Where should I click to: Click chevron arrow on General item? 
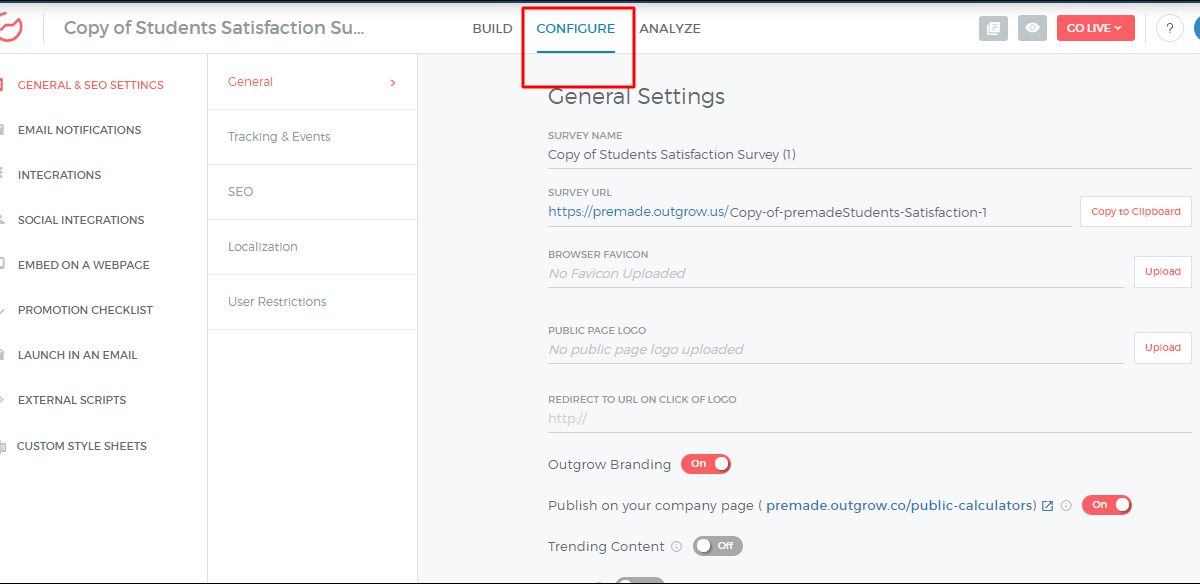pos(393,82)
